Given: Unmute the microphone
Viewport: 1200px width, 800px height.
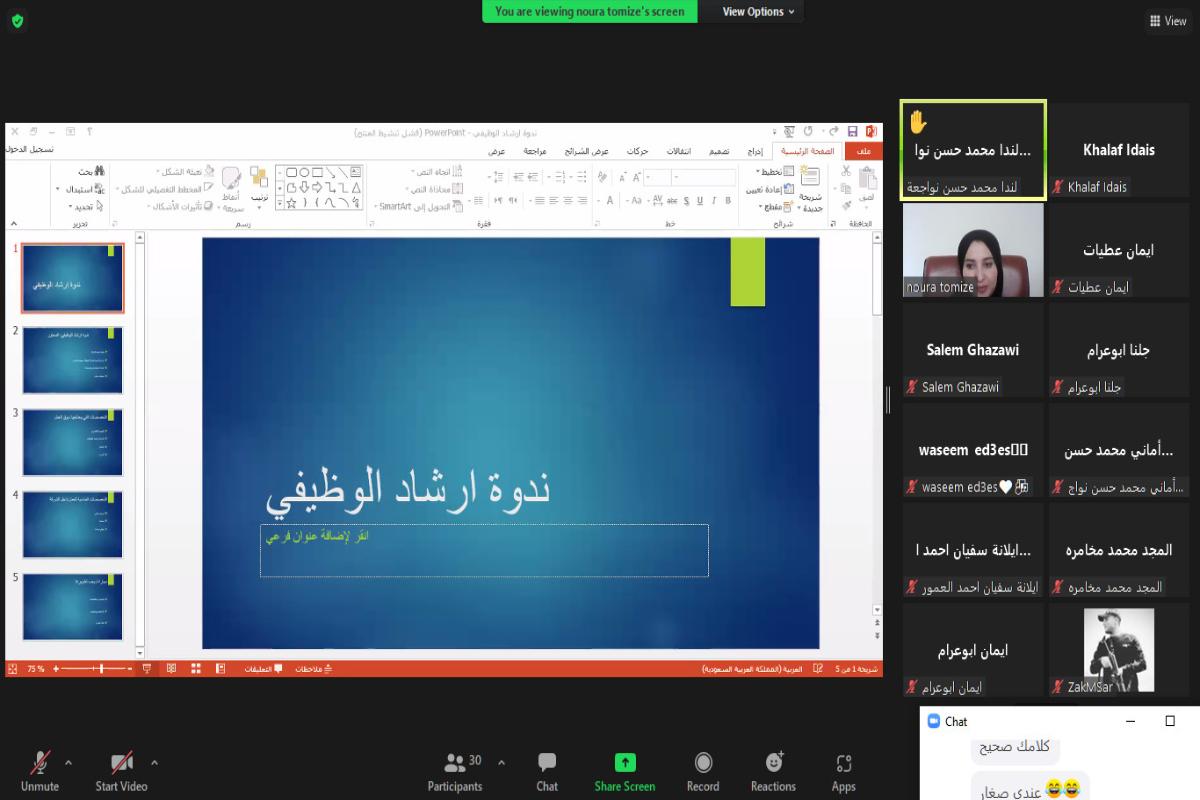Looking at the screenshot, I should (x=40, y=764).
